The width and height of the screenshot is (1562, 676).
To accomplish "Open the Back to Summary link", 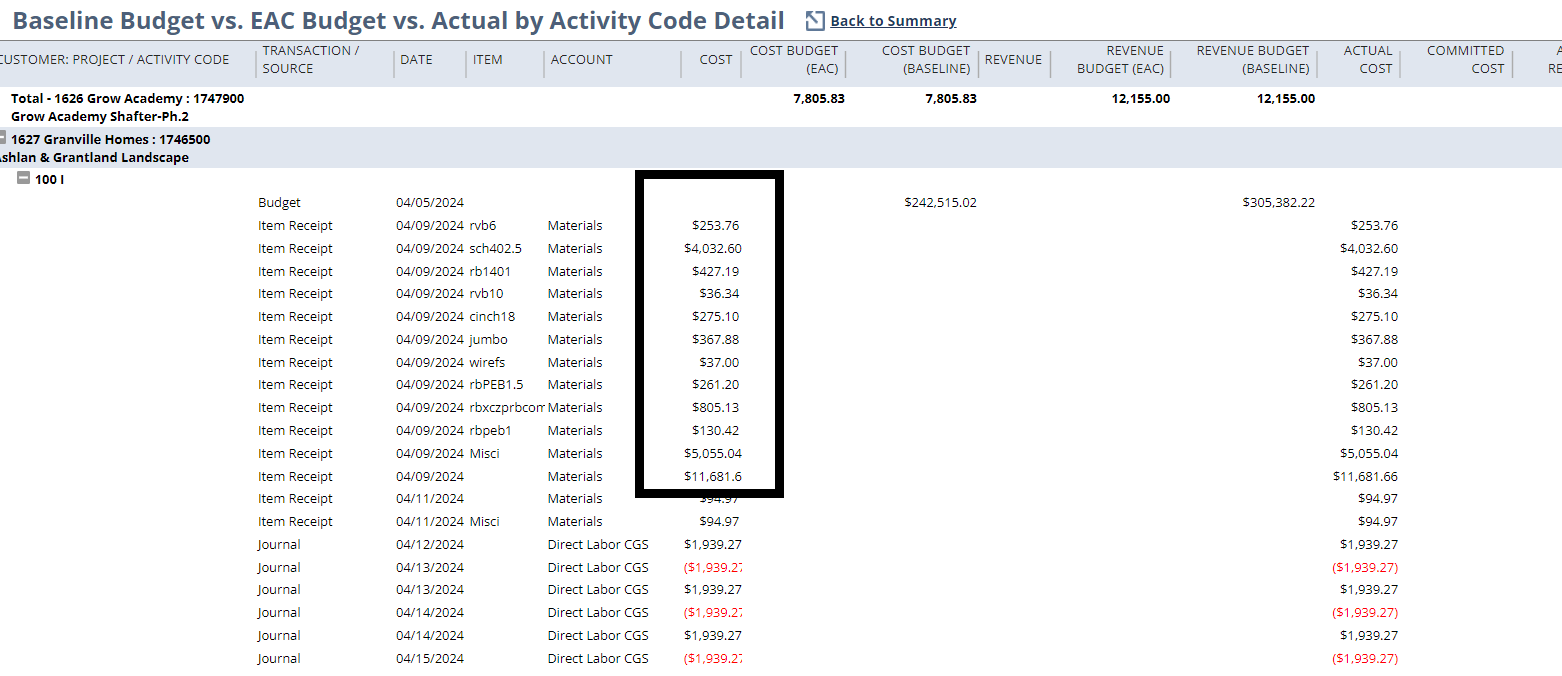I will tap(890, 21).
